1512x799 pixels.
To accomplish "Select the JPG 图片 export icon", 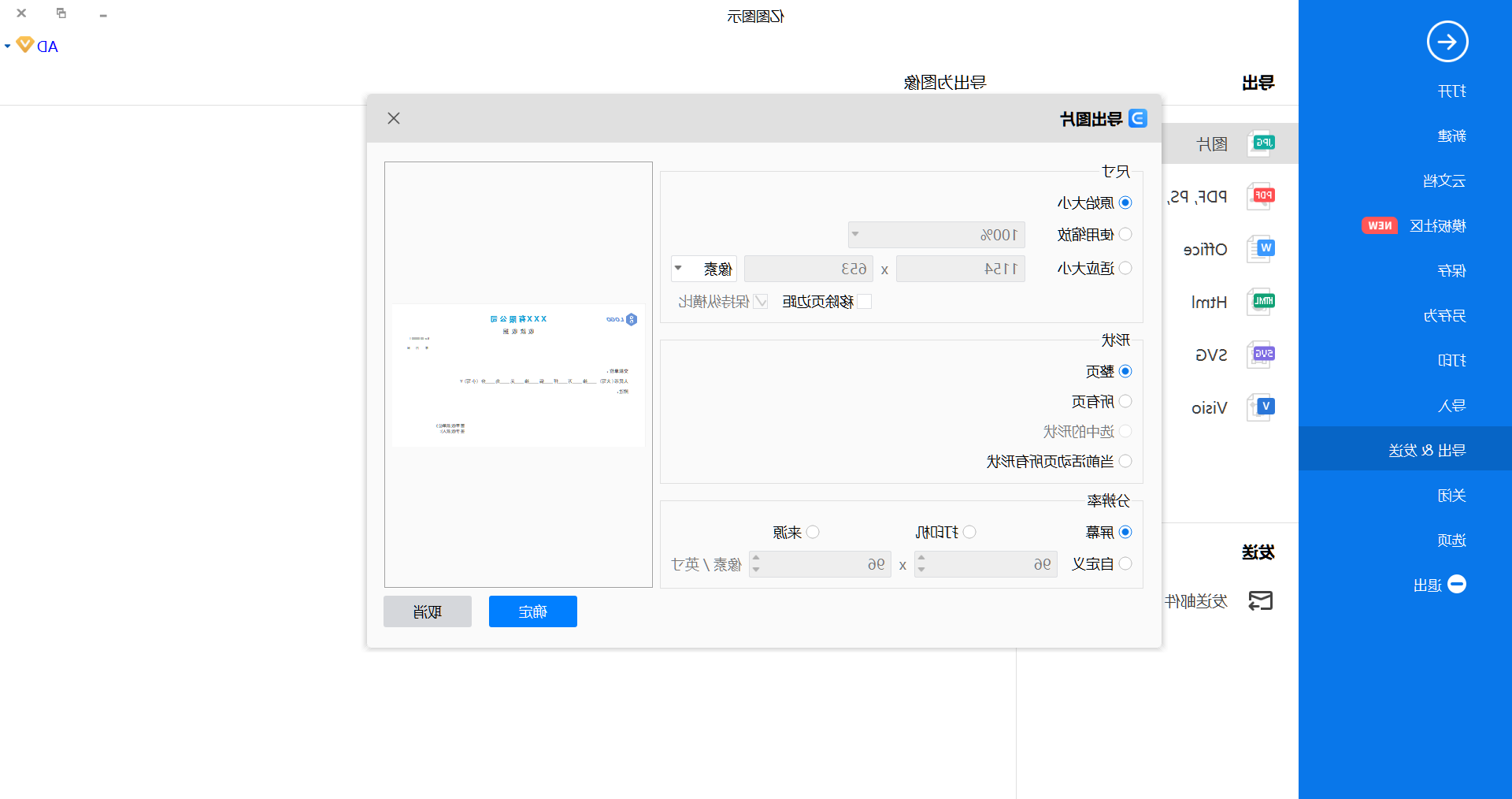I will [1261, 143].
